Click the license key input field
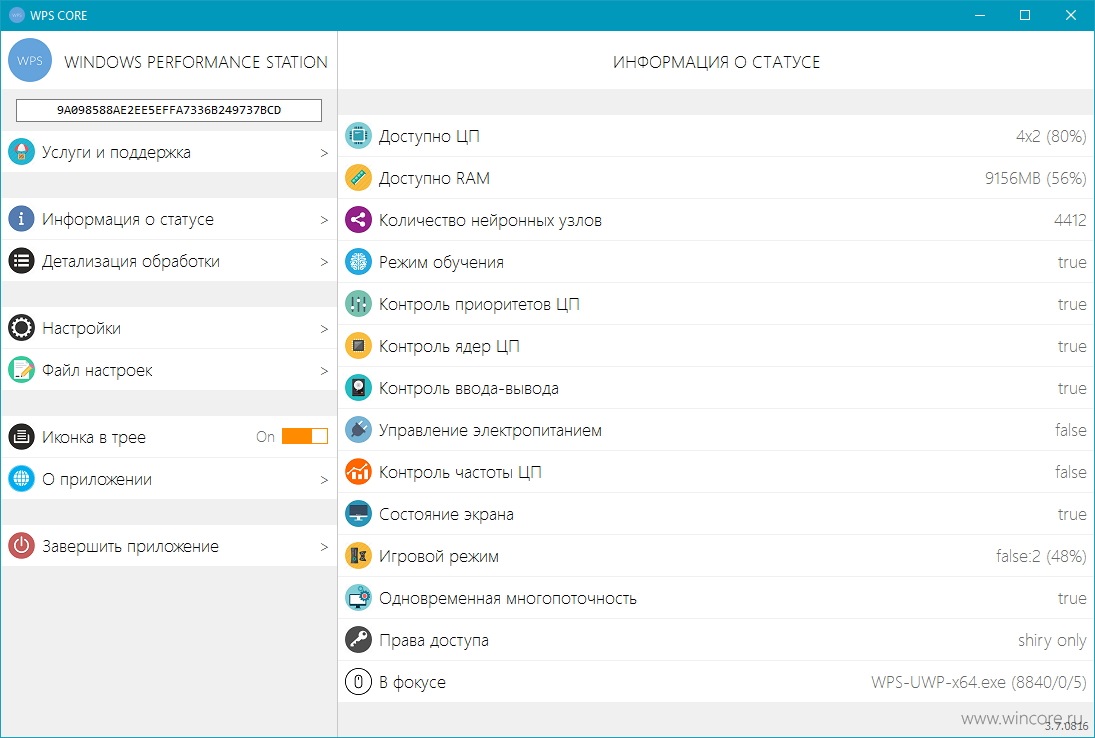This screenshot has height=738, width=1095. tap(169, 110)
